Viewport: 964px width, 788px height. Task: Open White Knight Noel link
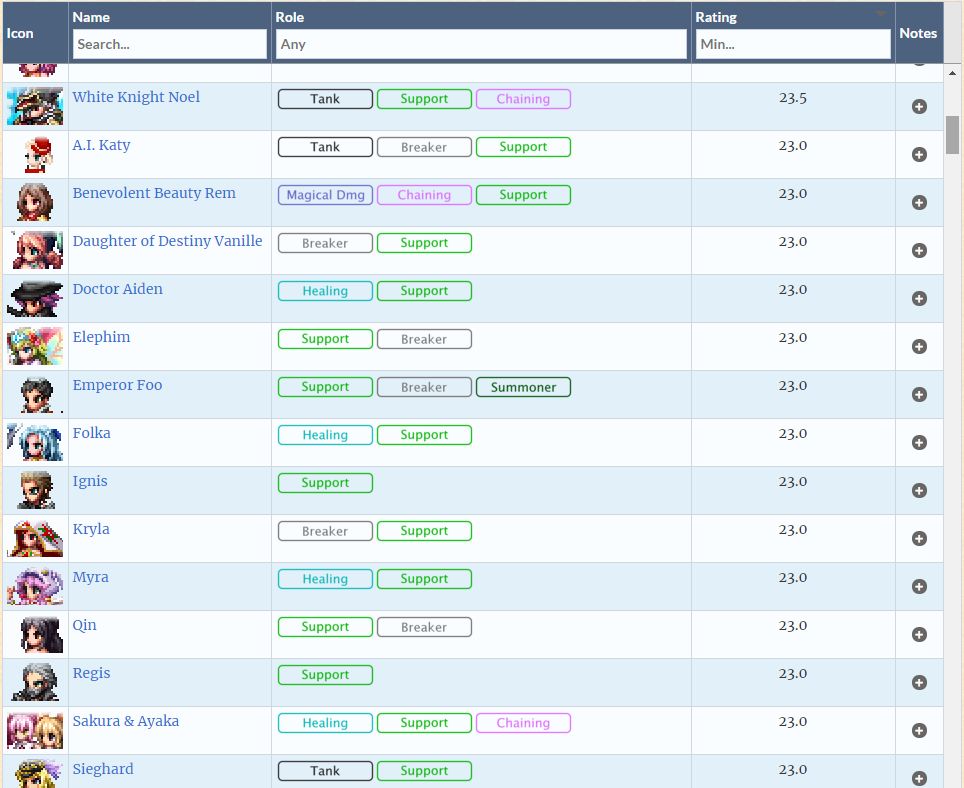[x=136, y=97]
